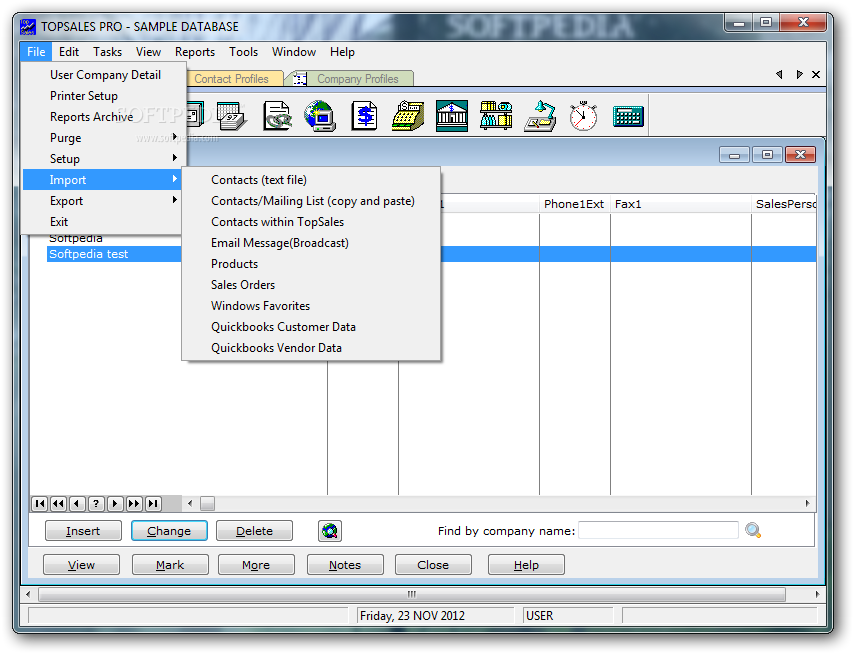Viewport: 854px width, 654px height.
Task: Import Contacts (text file)
Action: coord(311,180)
